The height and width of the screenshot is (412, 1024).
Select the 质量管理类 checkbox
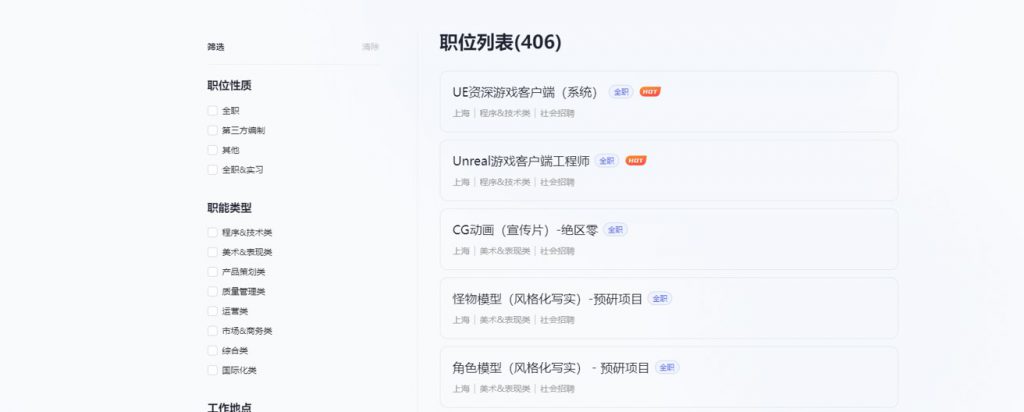[212, 292]
